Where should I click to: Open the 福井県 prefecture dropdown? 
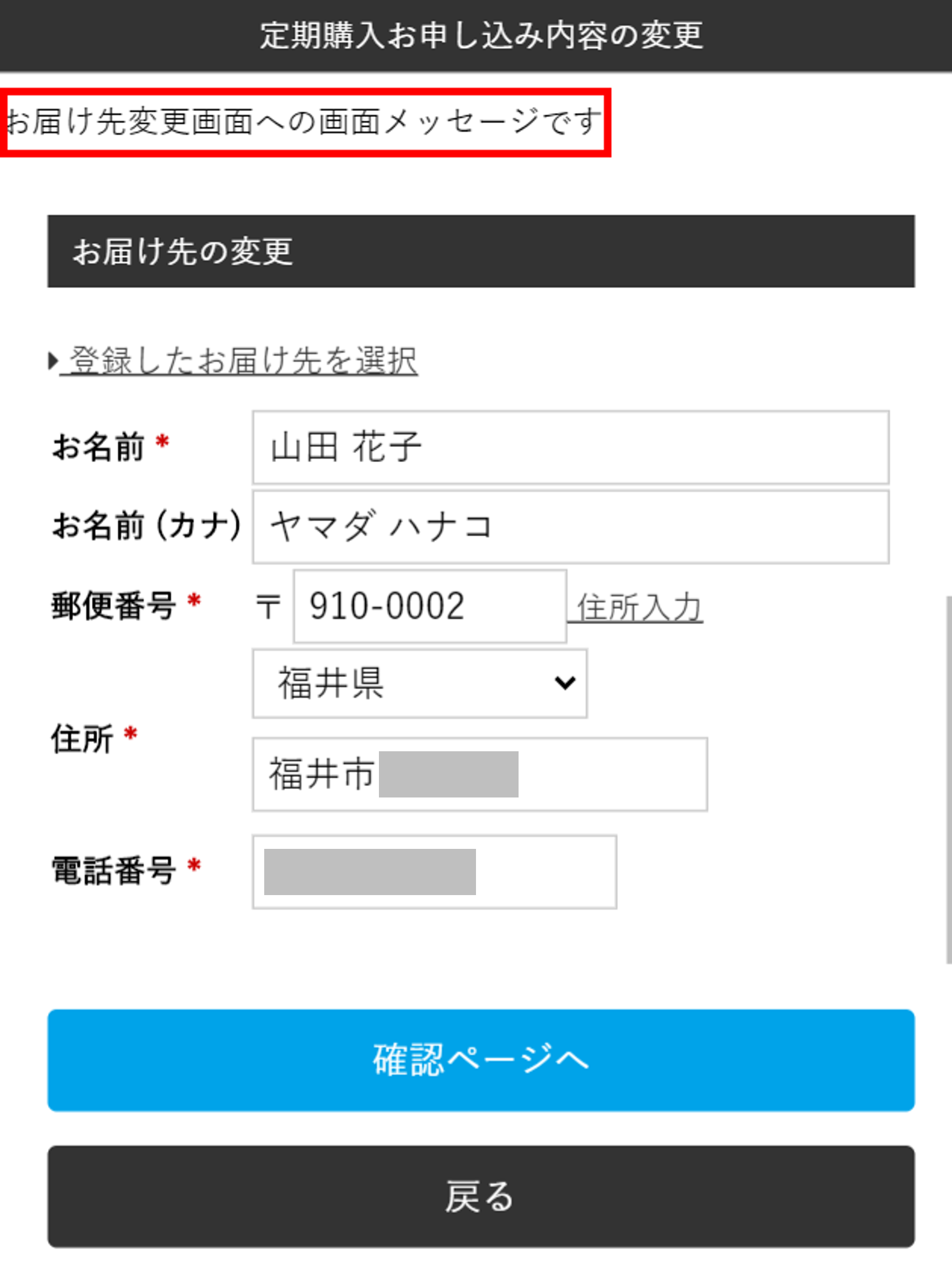pos(419,683)
